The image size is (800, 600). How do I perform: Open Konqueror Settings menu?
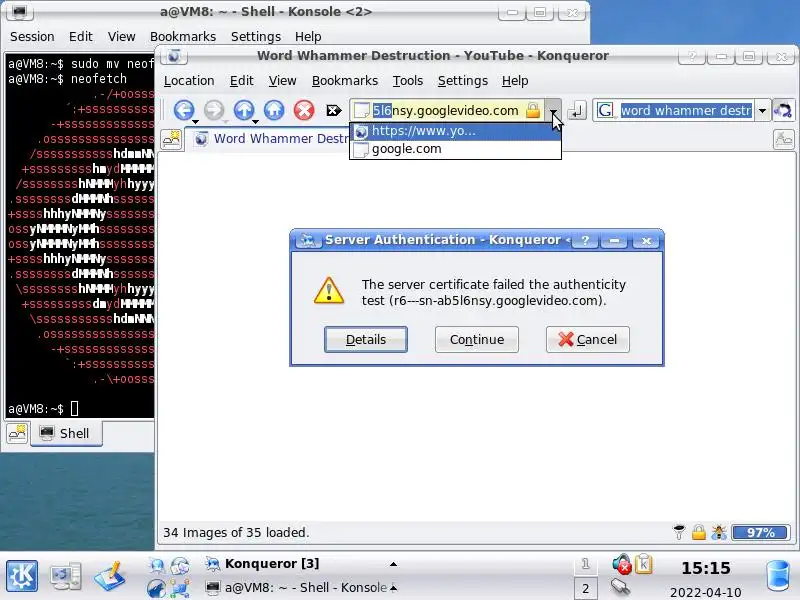[463, 81]
